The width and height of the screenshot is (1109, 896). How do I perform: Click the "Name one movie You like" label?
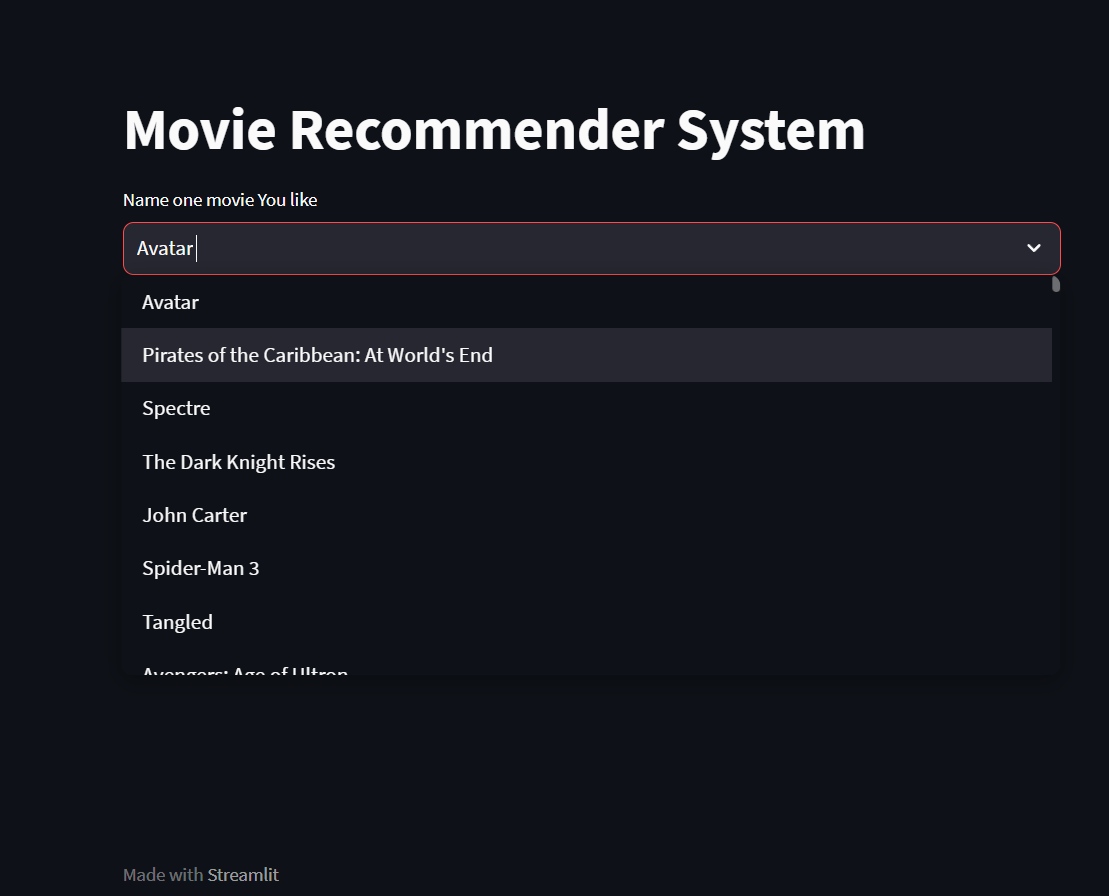pyautogui.click(x=220, y=199)
